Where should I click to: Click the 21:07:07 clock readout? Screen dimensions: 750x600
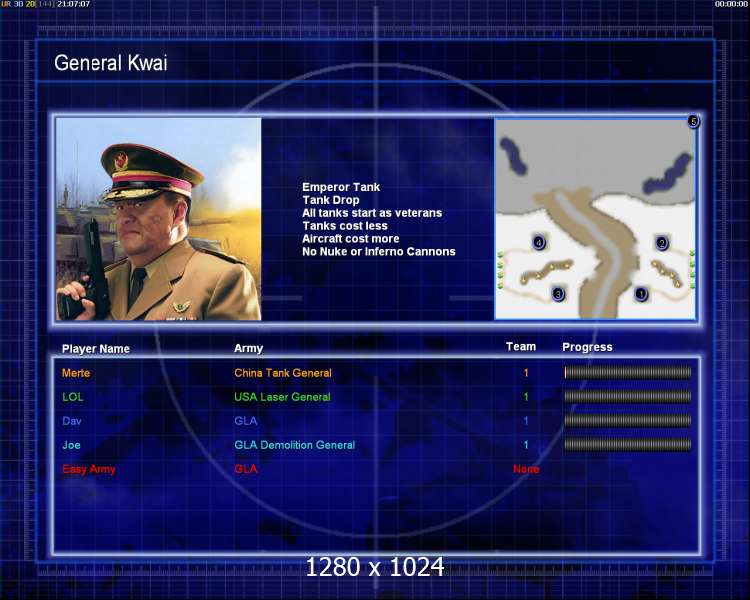click(x=74, y=4)
